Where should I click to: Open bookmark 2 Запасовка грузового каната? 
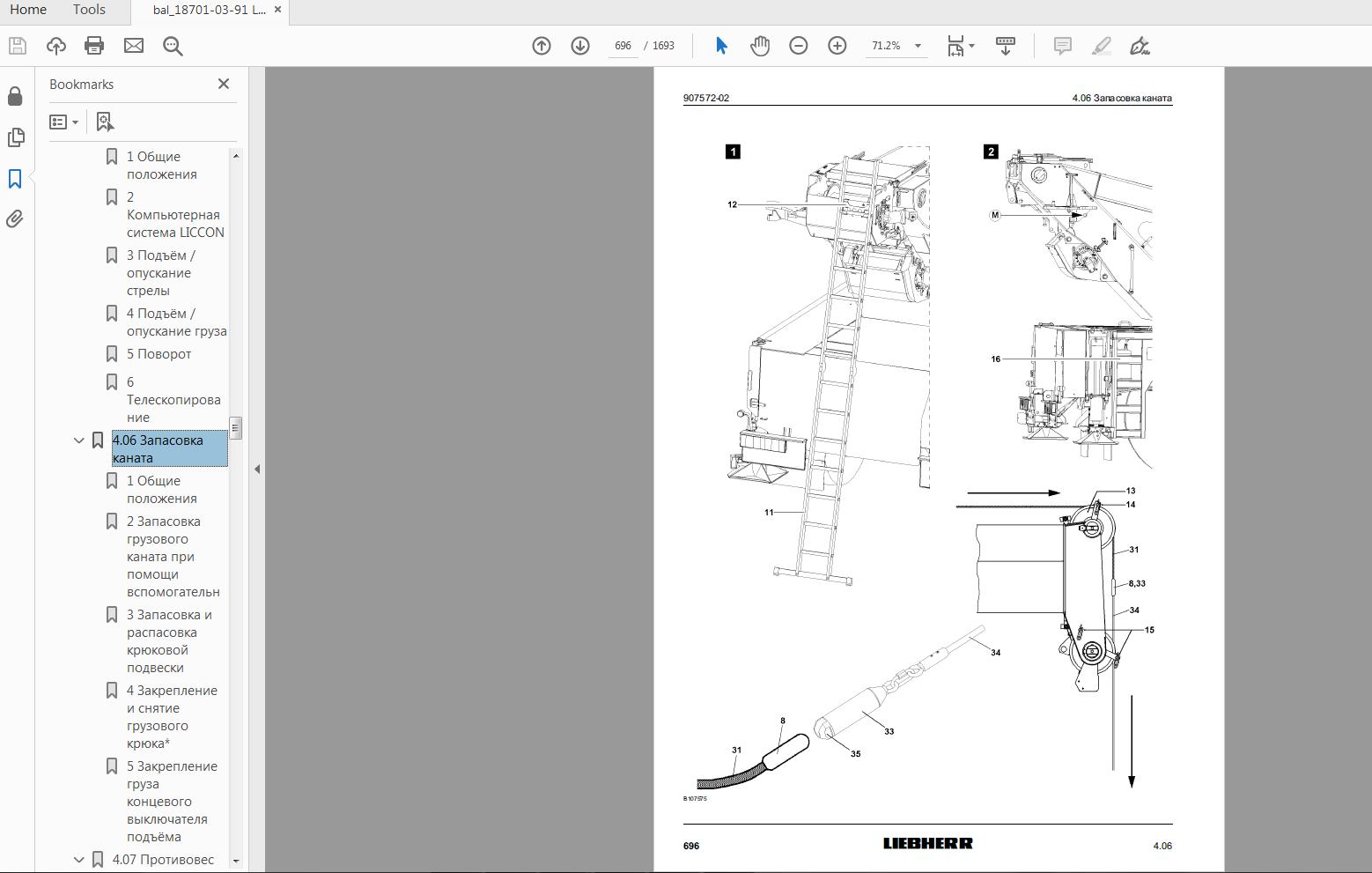click(173, 557)
